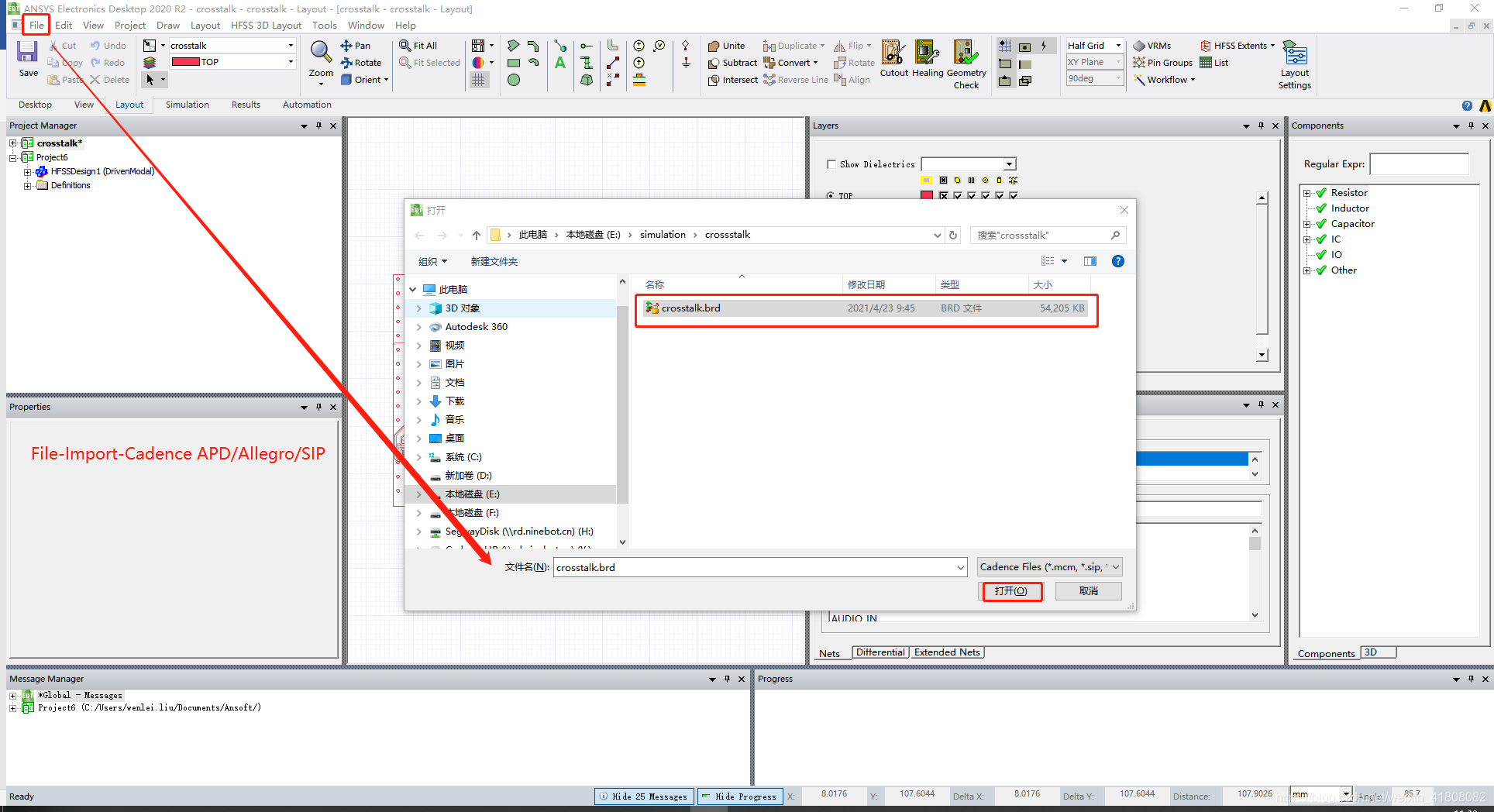Click the 文件名 filename input field
The image size is (1494, 812).
(759, 567)
